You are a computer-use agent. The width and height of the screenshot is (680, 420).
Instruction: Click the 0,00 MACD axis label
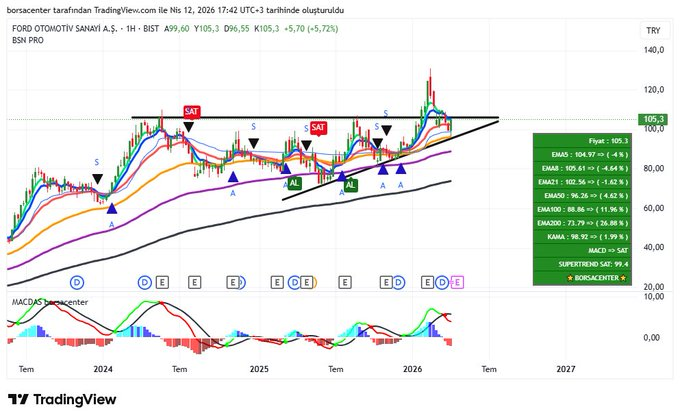point(654,338)
